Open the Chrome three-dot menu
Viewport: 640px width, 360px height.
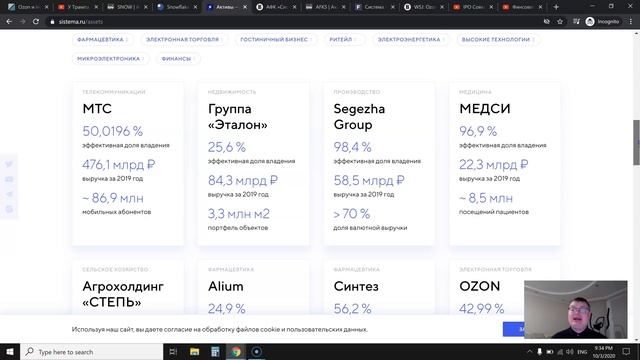pyautogui.click(x=631, y=22)
